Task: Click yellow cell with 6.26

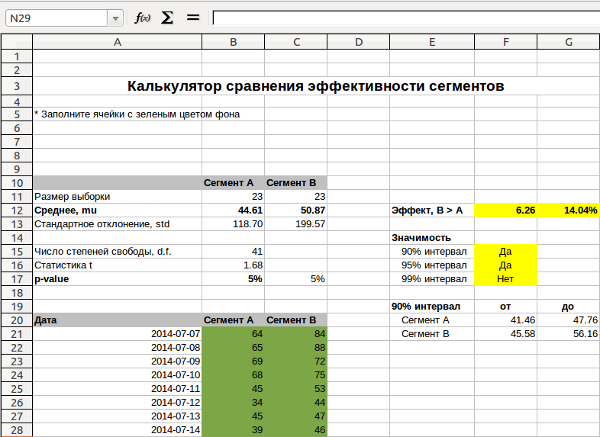Action: coord(506,210)
